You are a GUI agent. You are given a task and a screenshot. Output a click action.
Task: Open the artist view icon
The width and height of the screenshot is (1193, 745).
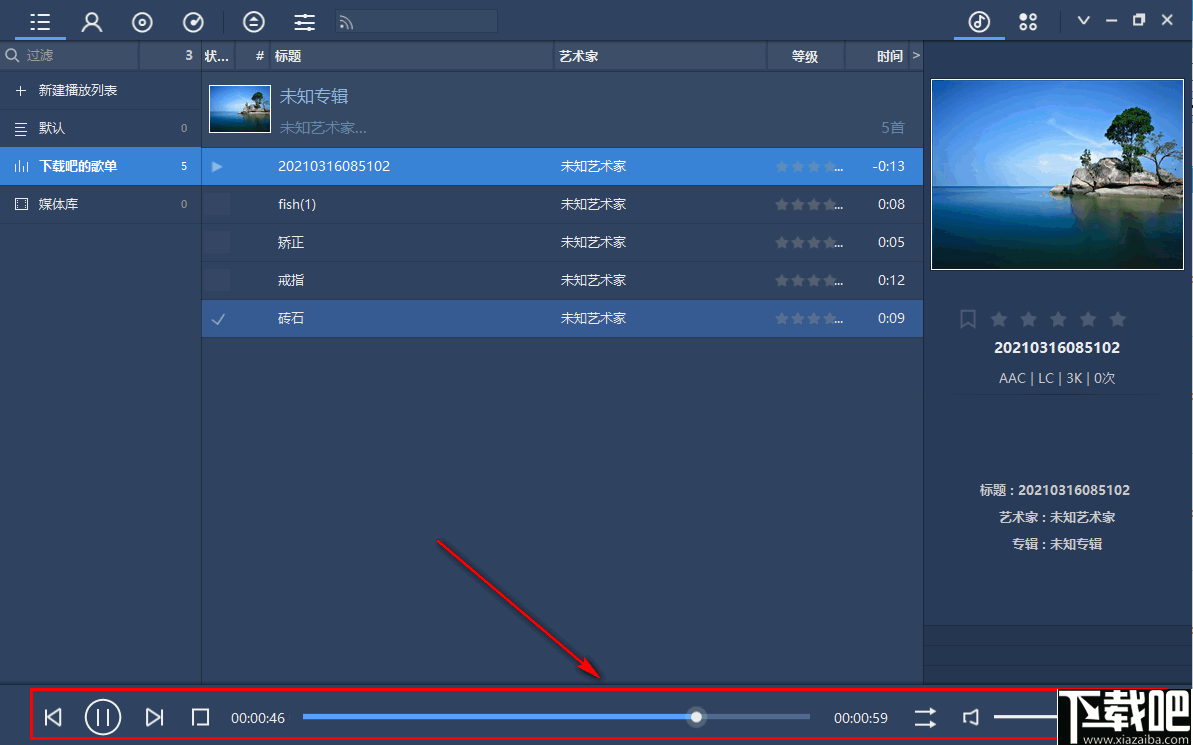coord(91,21)
